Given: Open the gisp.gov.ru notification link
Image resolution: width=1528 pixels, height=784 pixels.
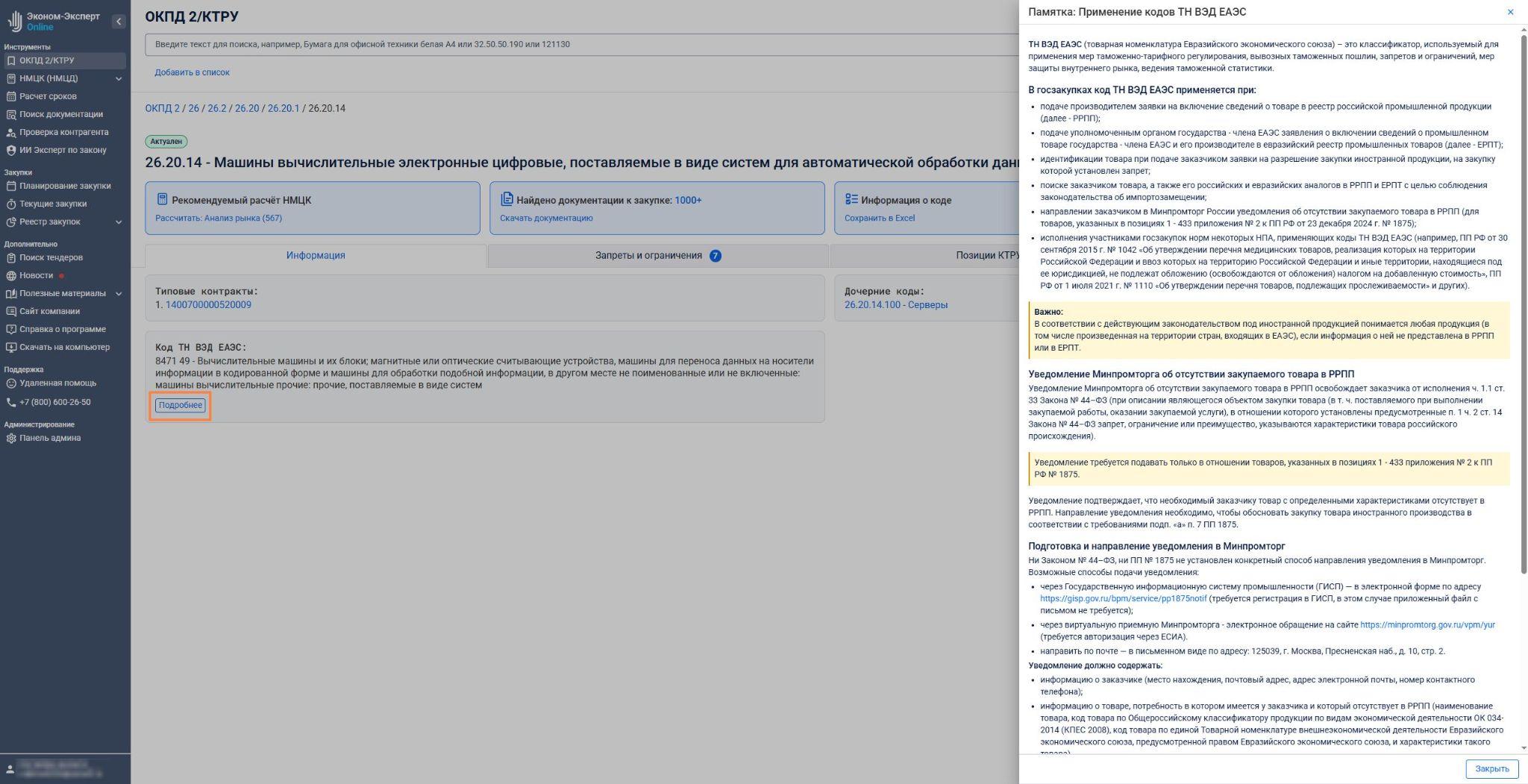Looking at the screenshot, I should point(1123,598).
